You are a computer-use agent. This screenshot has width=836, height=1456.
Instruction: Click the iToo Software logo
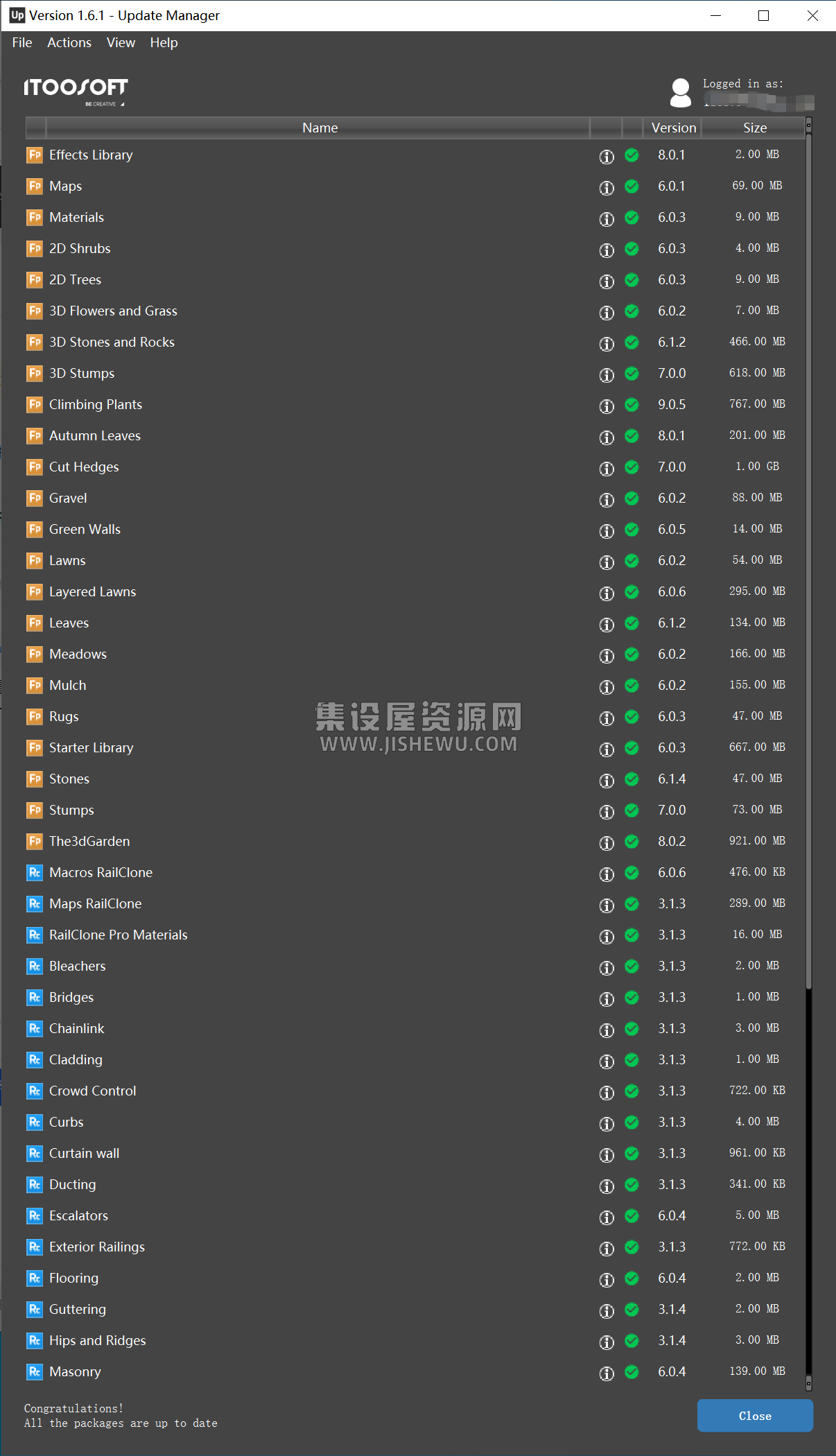click(x=76, y=91)
